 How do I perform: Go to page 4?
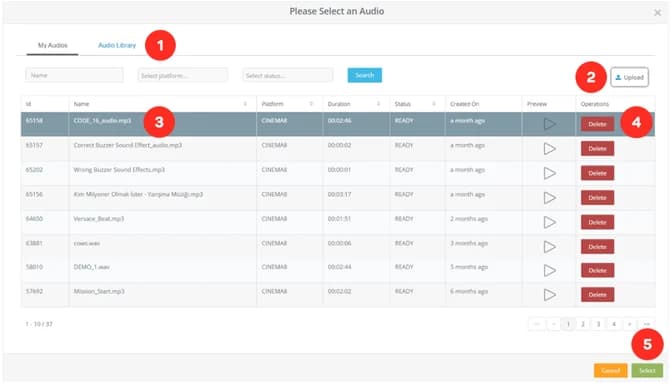614,324
